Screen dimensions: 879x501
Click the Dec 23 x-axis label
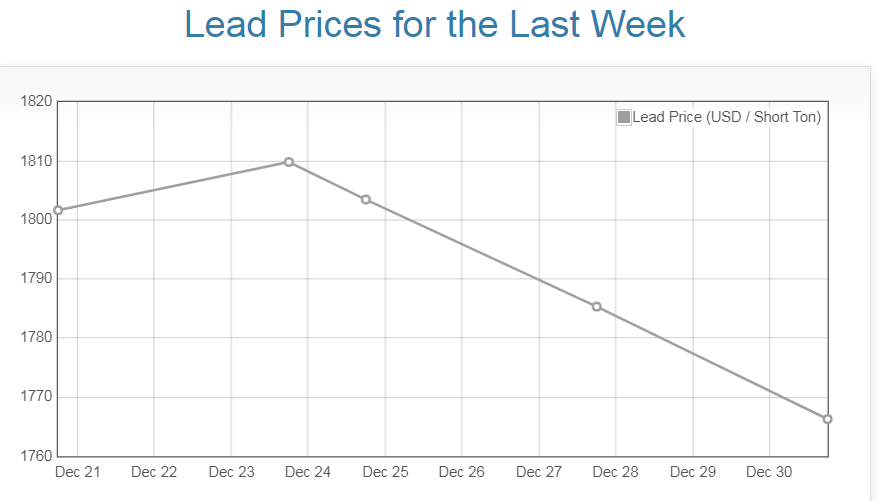point(231,472)
